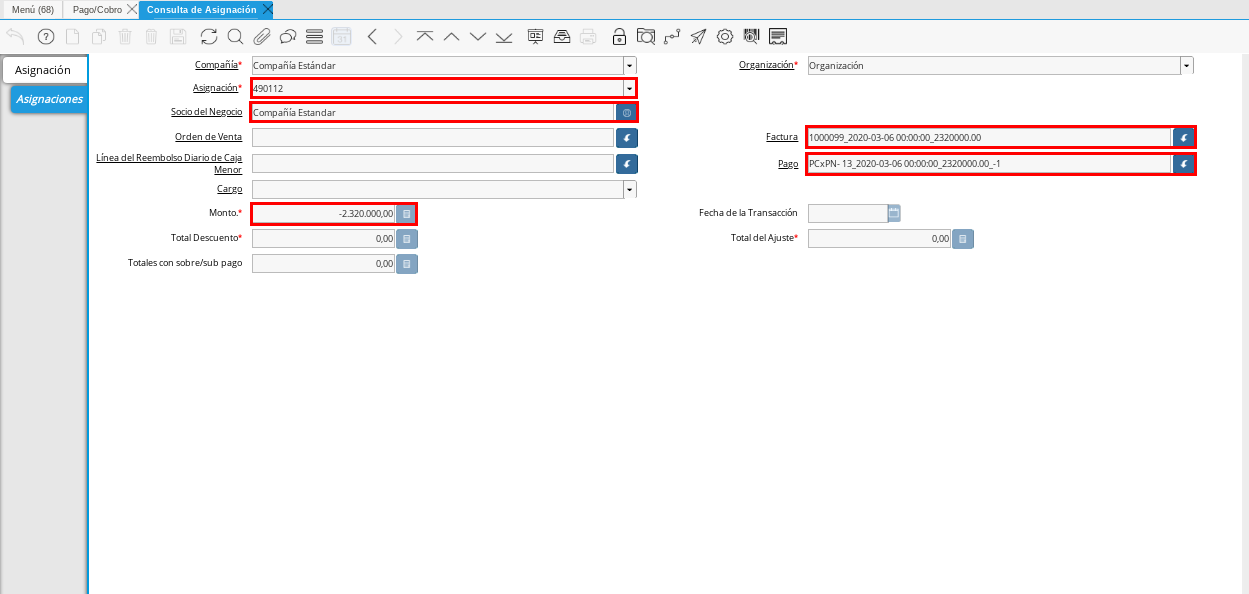Click the paperclip attachment icon
1249x594 pixels.
[262, 37]
